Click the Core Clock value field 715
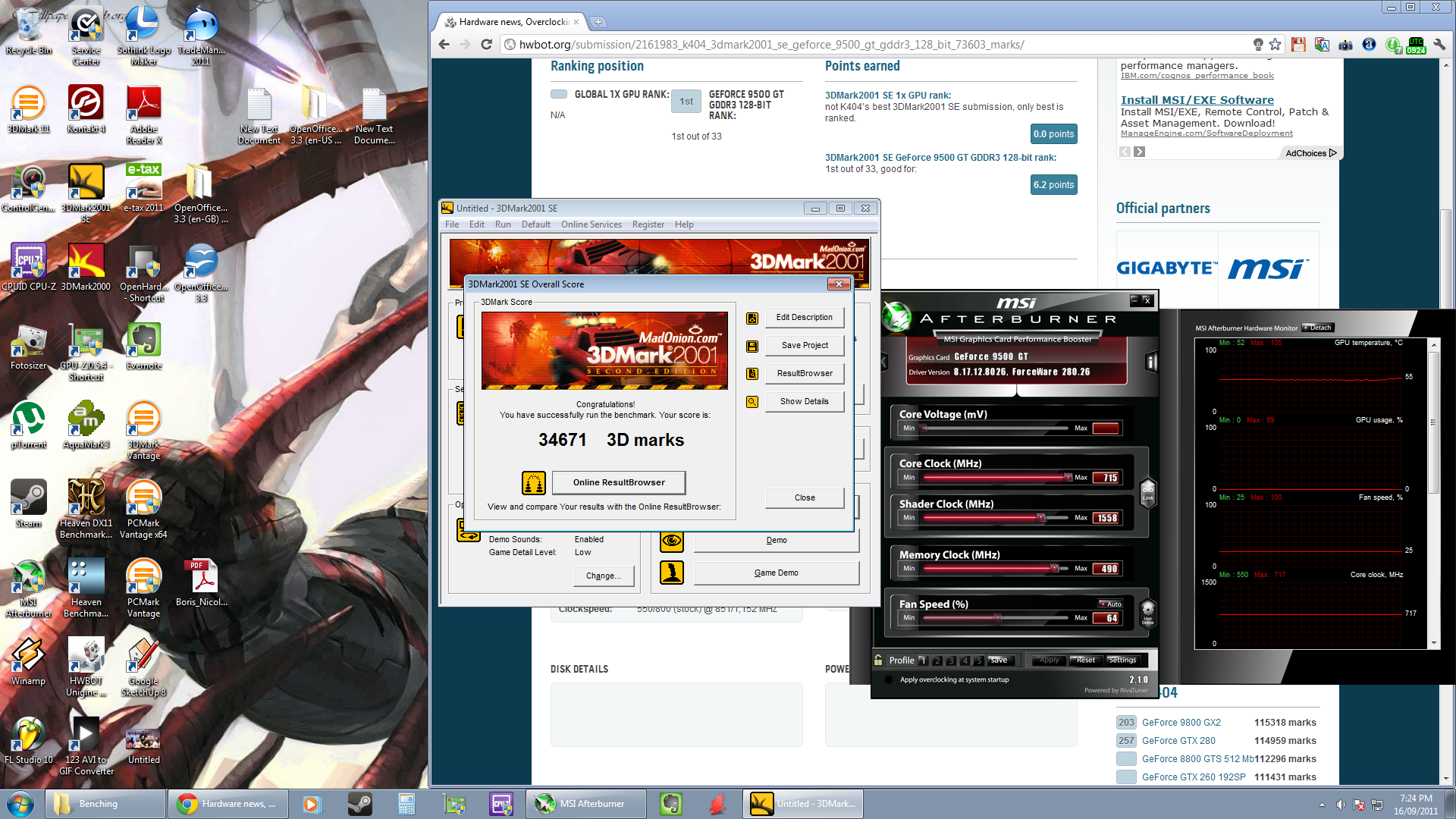 (1107, 478)
